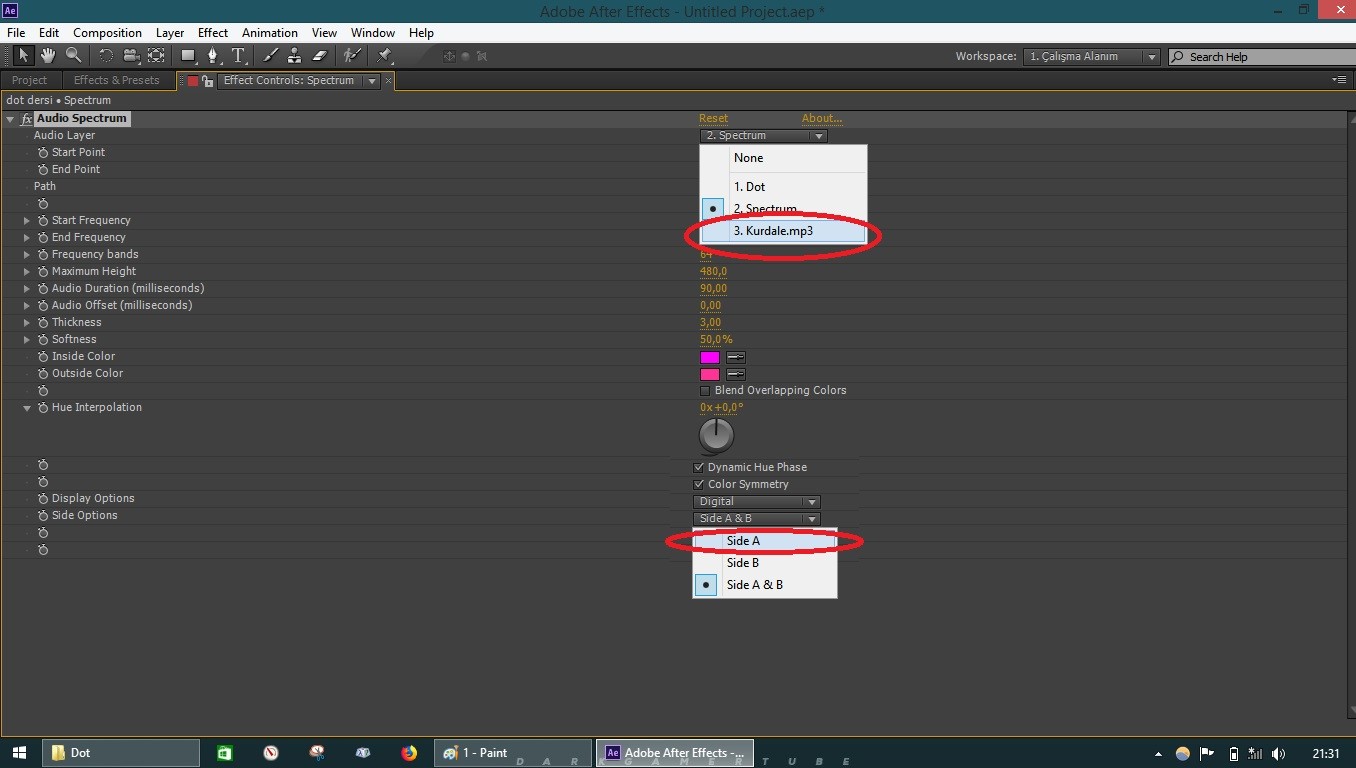1356x768 pixels.
Task: Toggle the Thickness keyframe stopwatch
Action: (x=43, y=323)
